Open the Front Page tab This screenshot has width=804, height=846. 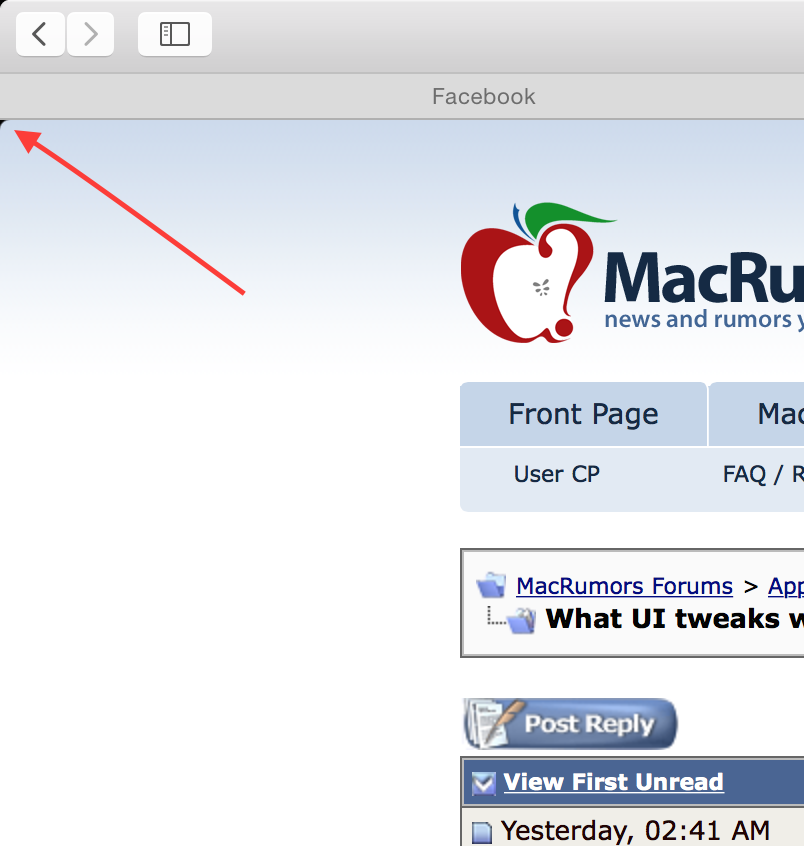(583, 414)
